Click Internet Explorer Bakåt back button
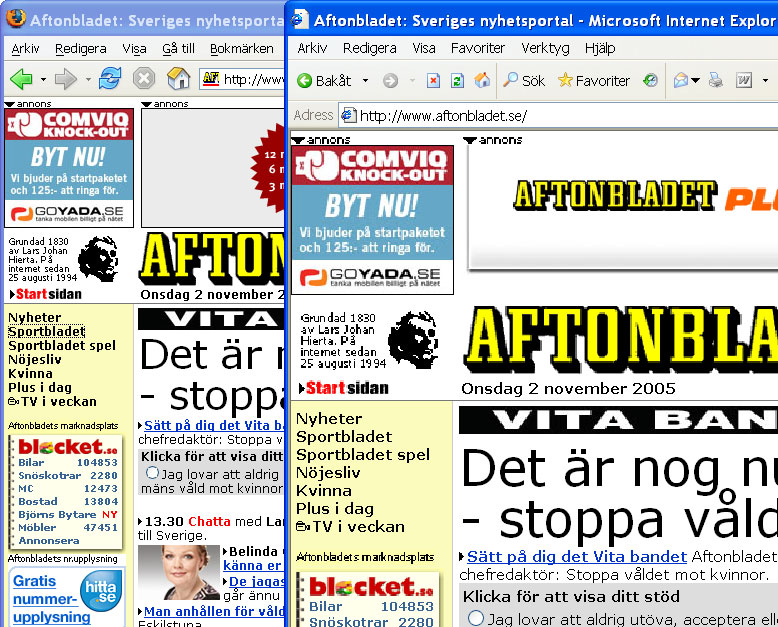The height and width of the screenshot is (627, 778). pos(324,80)
